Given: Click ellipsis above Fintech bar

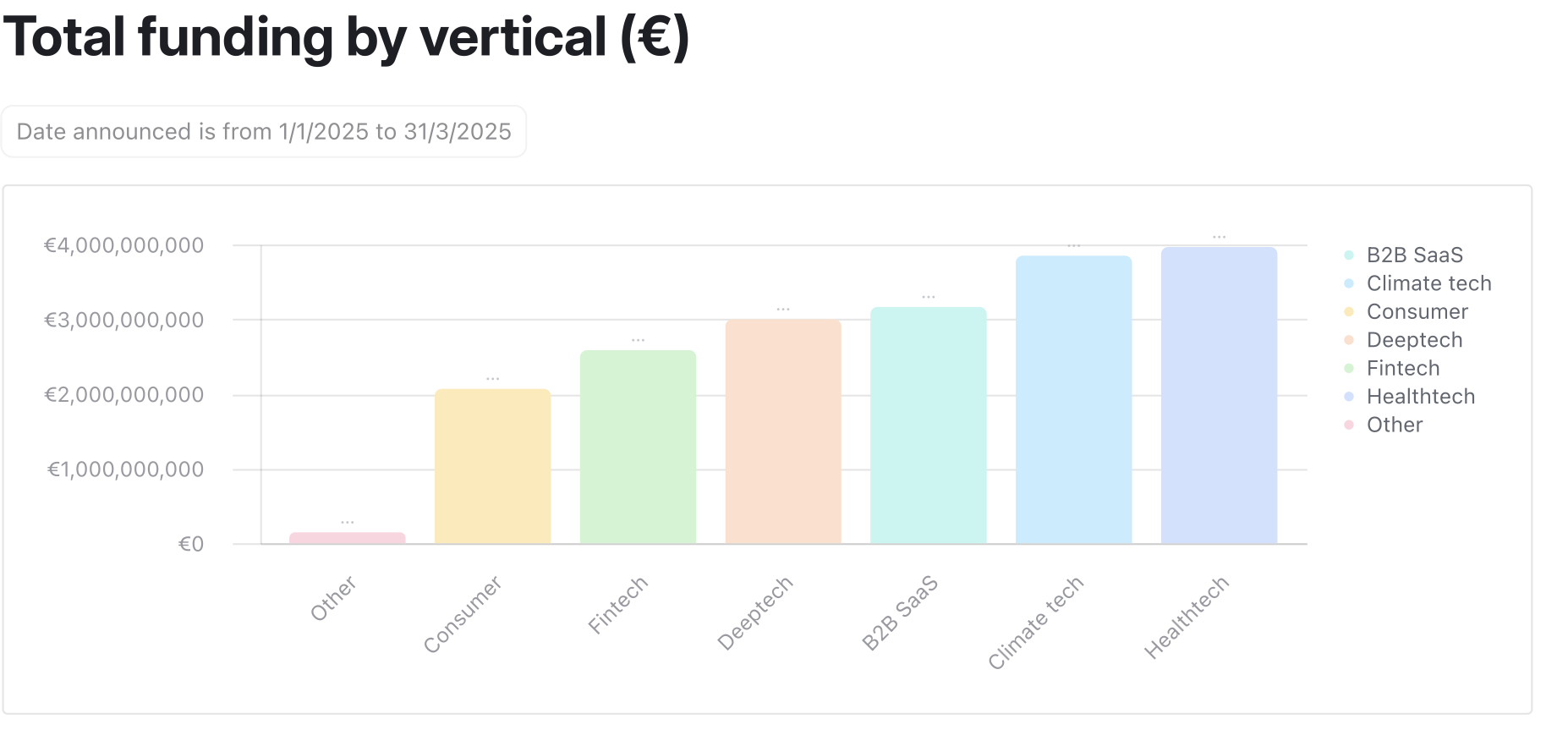Looking at the screenshot, I should point(638,340).
